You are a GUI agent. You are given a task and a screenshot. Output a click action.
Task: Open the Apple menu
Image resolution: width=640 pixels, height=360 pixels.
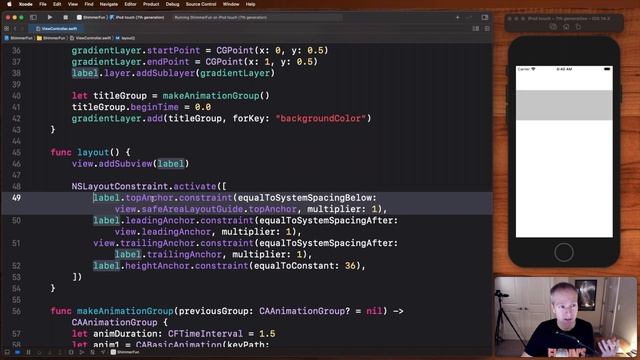click(9, 4)
